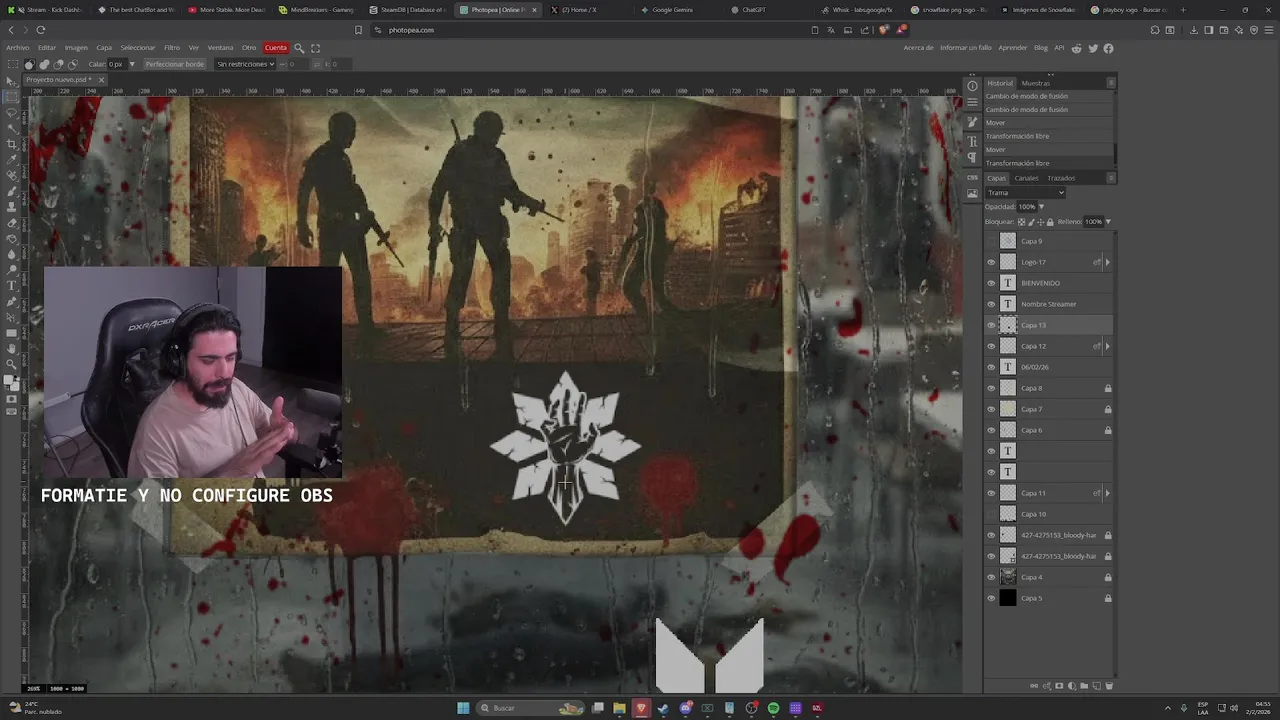Toggle visibility of Capa 13
This screenshot has width=1280, height=720.
point(991,325)
